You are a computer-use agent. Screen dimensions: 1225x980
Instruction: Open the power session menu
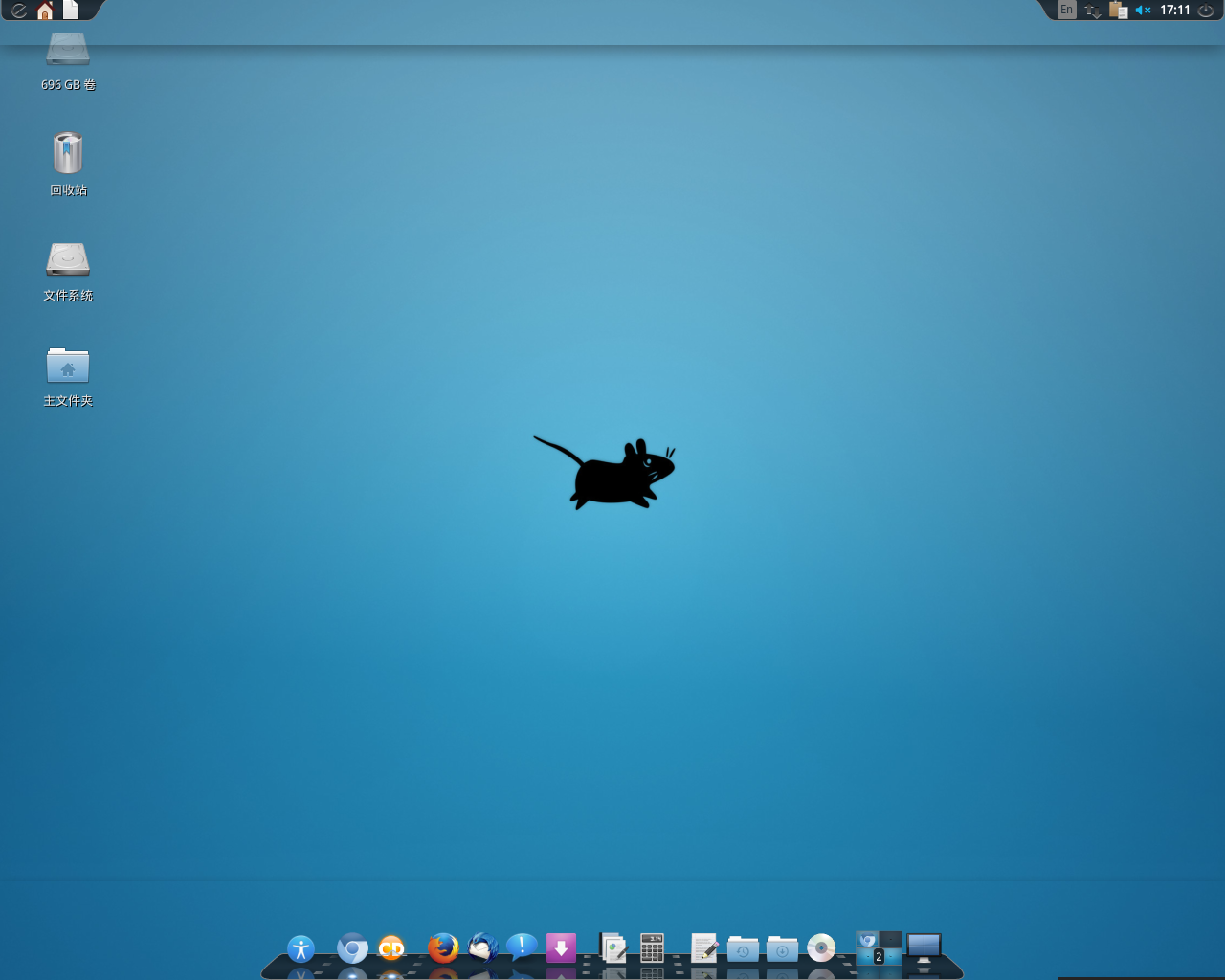pos(1206,11)
